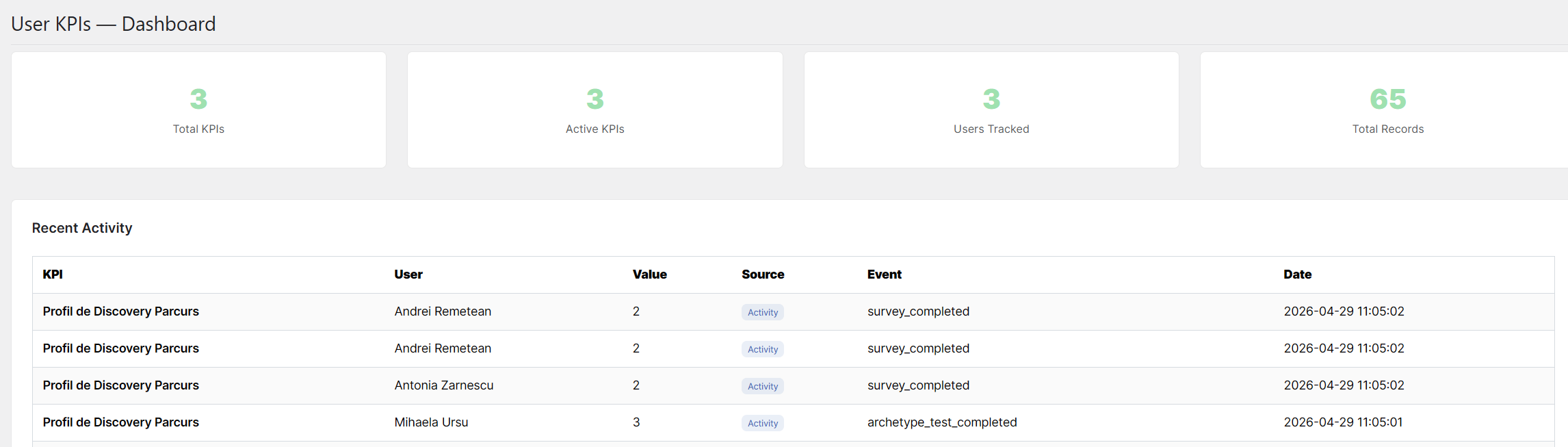The image size is (1568, 447).
Task: Click the Total KPIs card
Action: (x=198, y=110)
